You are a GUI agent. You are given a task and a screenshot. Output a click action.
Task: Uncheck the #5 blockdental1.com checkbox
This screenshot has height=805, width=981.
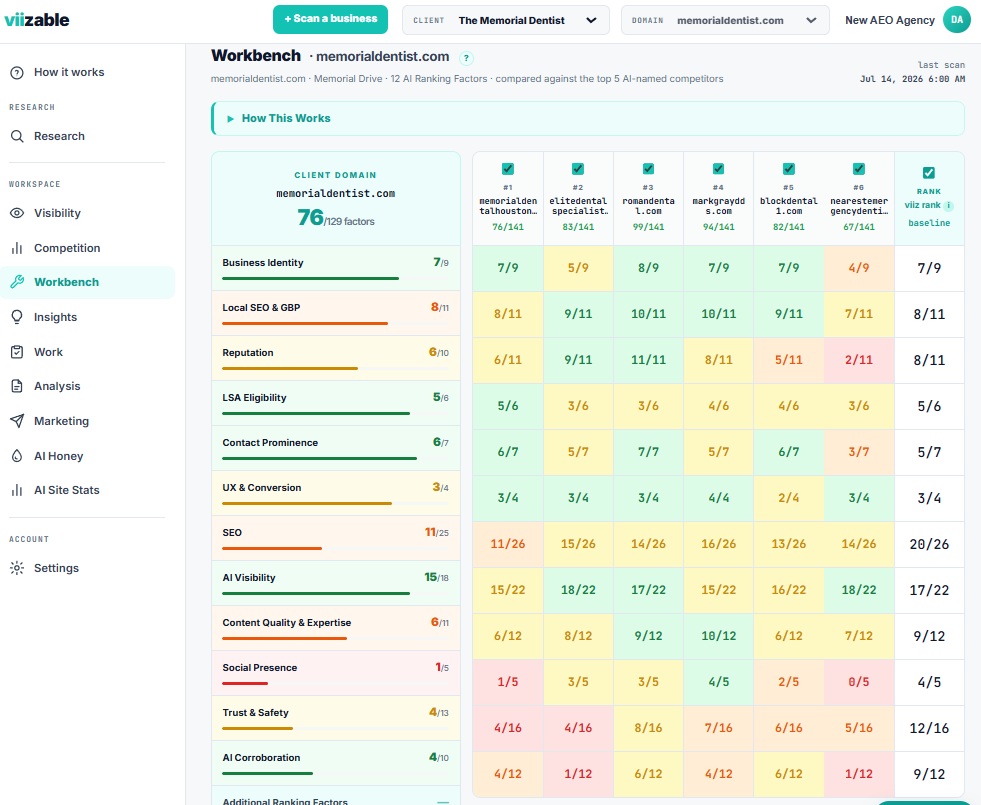(789, 169)
